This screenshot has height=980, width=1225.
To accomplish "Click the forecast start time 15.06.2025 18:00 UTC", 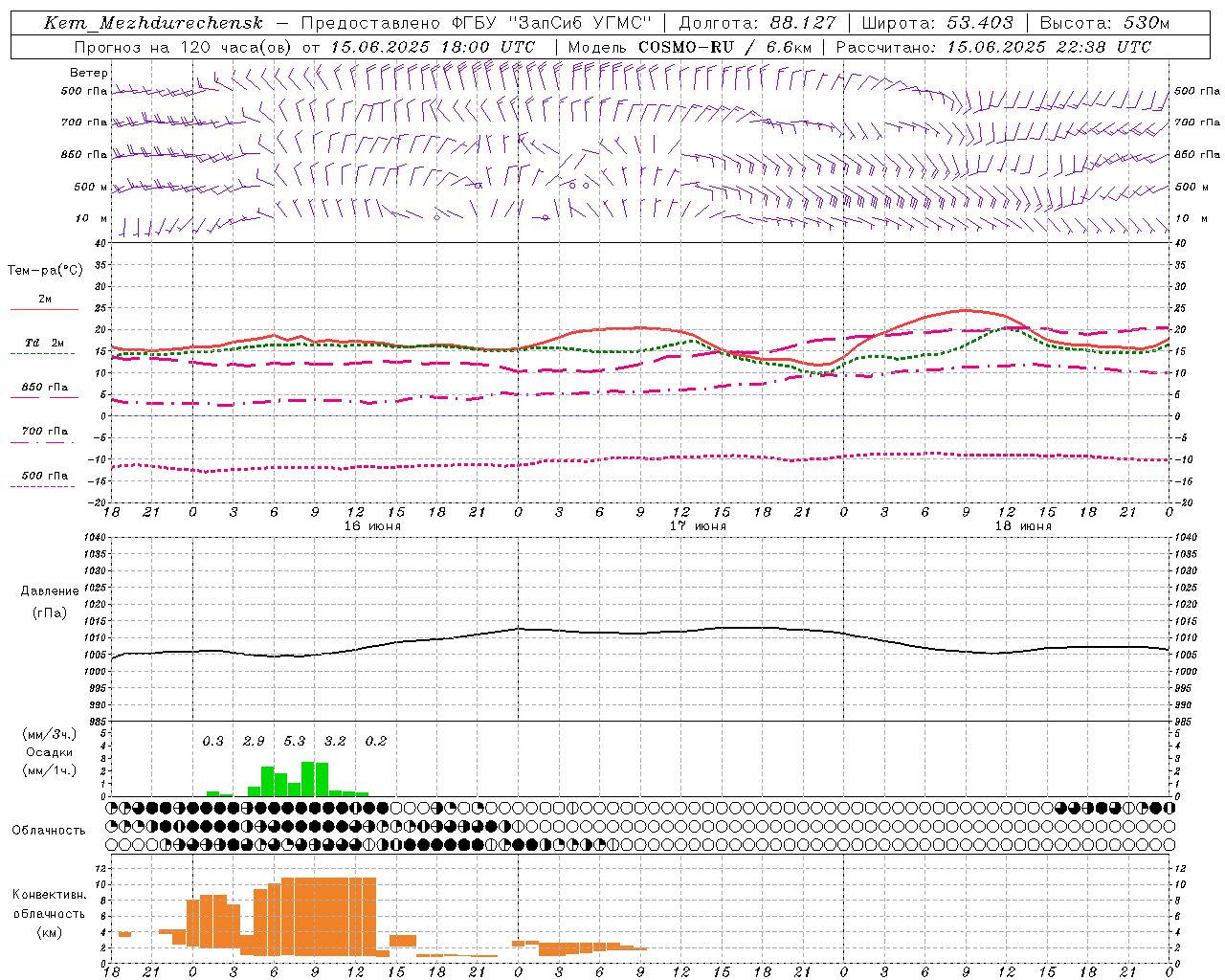I will coord(433,47).
